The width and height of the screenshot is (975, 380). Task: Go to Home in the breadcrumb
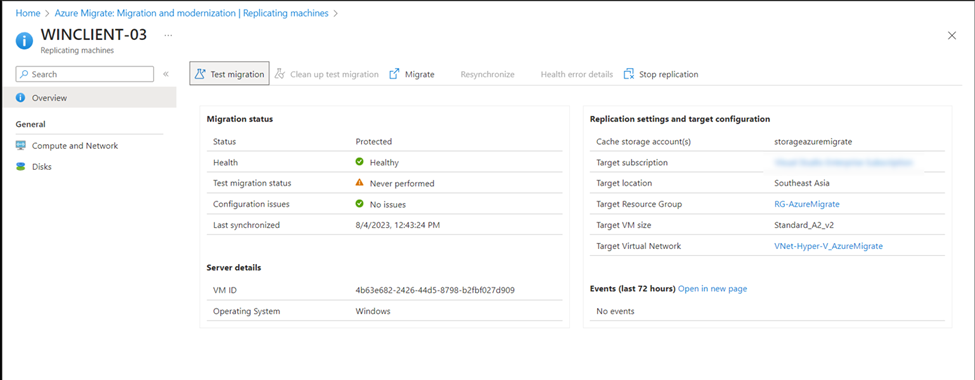(x=27, y=12)
